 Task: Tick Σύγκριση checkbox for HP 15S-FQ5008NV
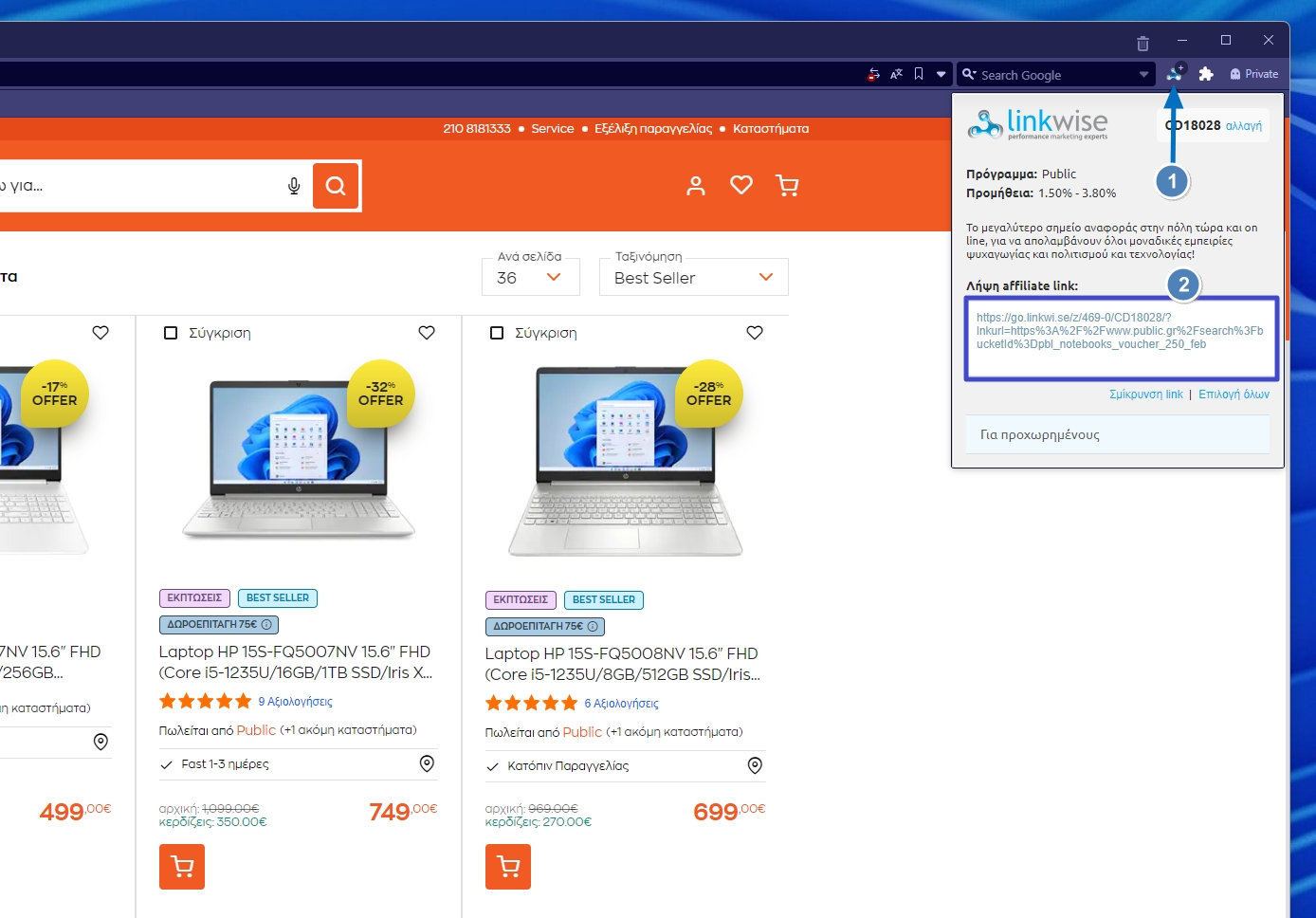497,333
